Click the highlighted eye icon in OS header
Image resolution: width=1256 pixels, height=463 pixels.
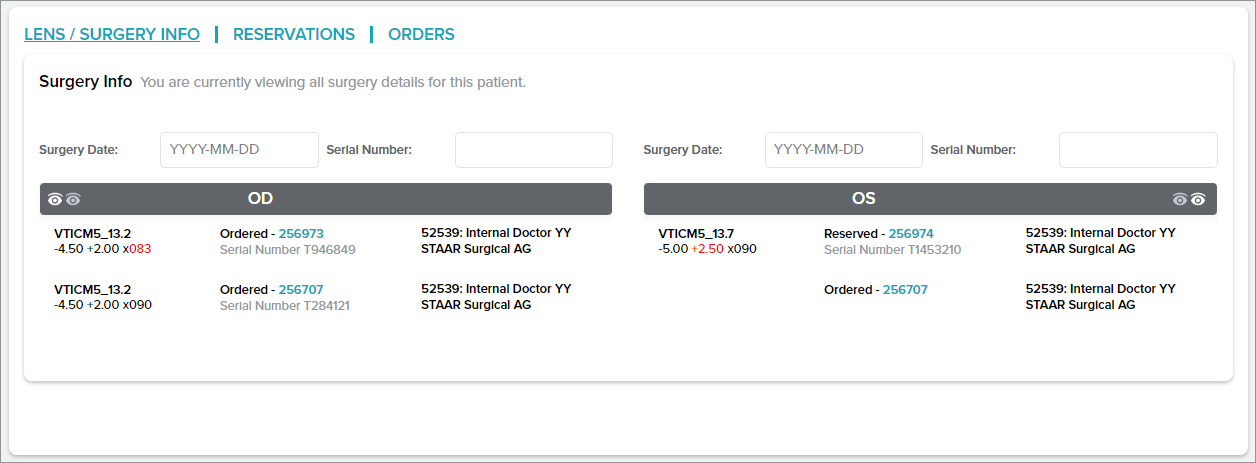pyautogui.click(x=1198, y=199)
